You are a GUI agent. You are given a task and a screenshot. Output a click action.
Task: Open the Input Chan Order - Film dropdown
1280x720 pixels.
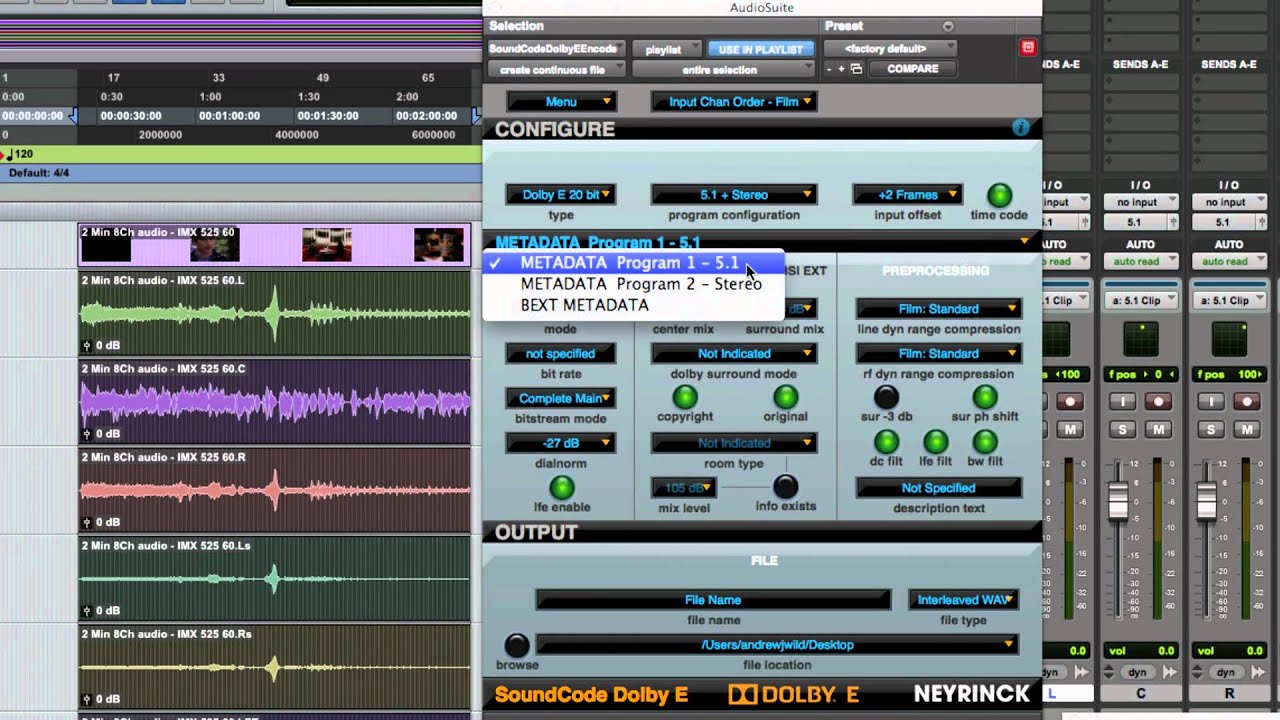click(x=734, y=102)
